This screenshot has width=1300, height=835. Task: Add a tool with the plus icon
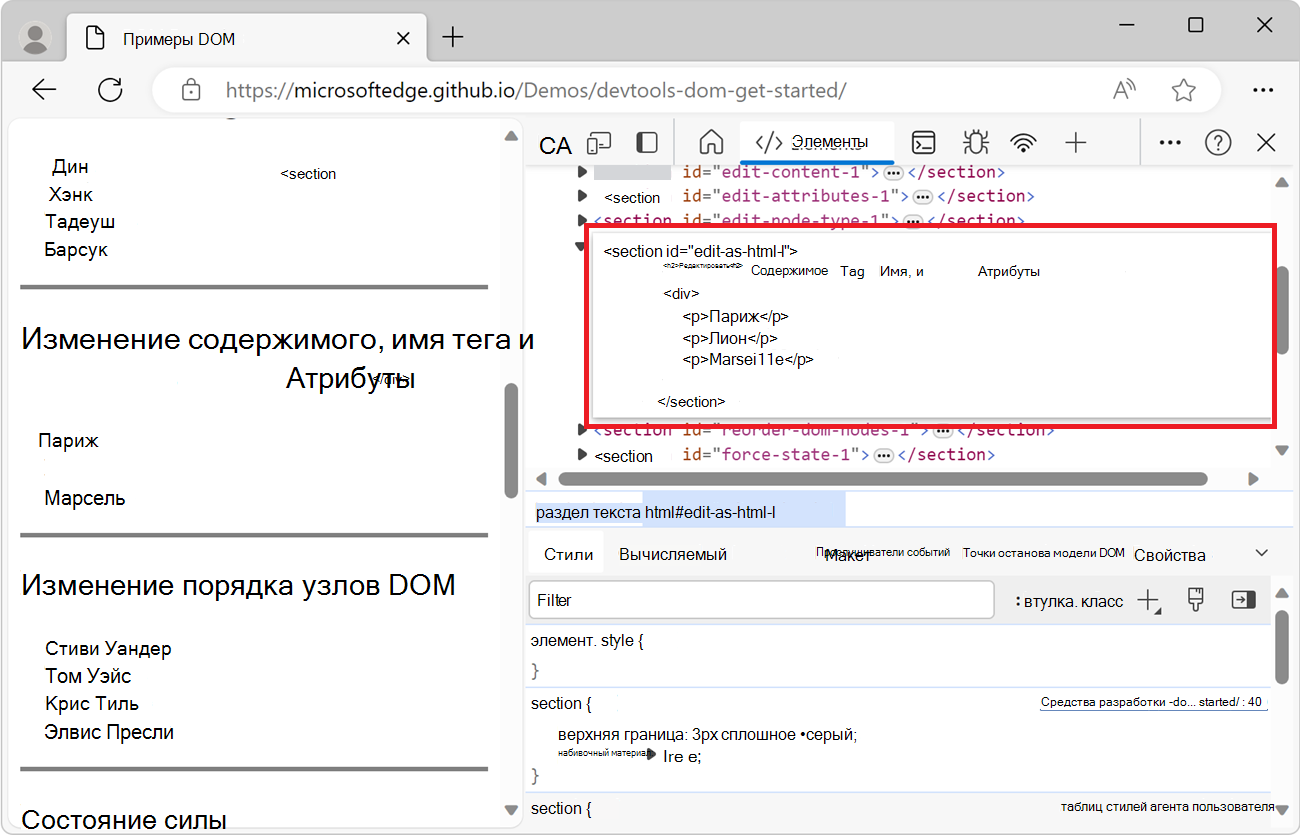(x=1076, y=142)
